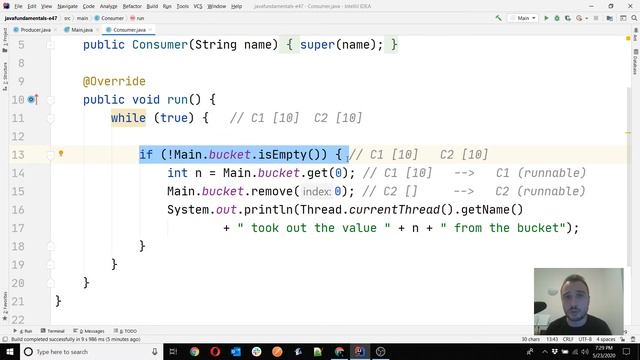640x360 pixels.
Task: Click fold end marker on line 20
Action: point(51,282)
